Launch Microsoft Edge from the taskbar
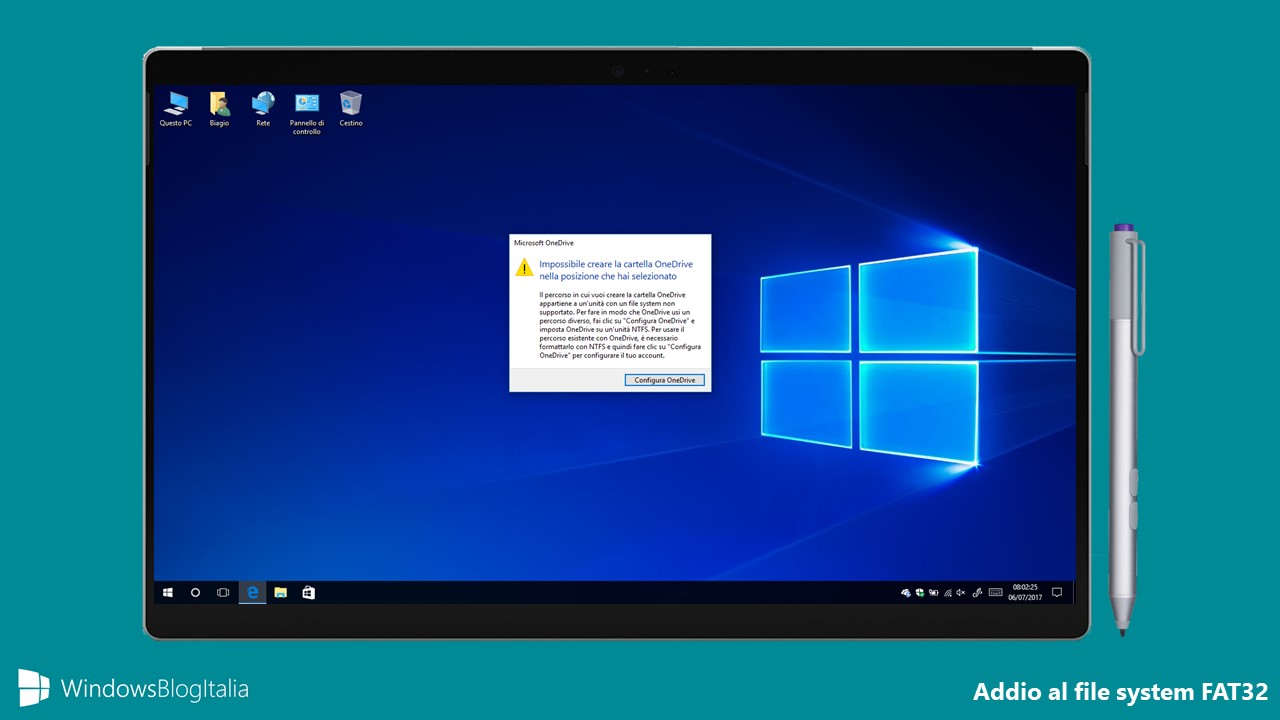1280x720 pixels. pyautogui.click(x=252, y=593)
